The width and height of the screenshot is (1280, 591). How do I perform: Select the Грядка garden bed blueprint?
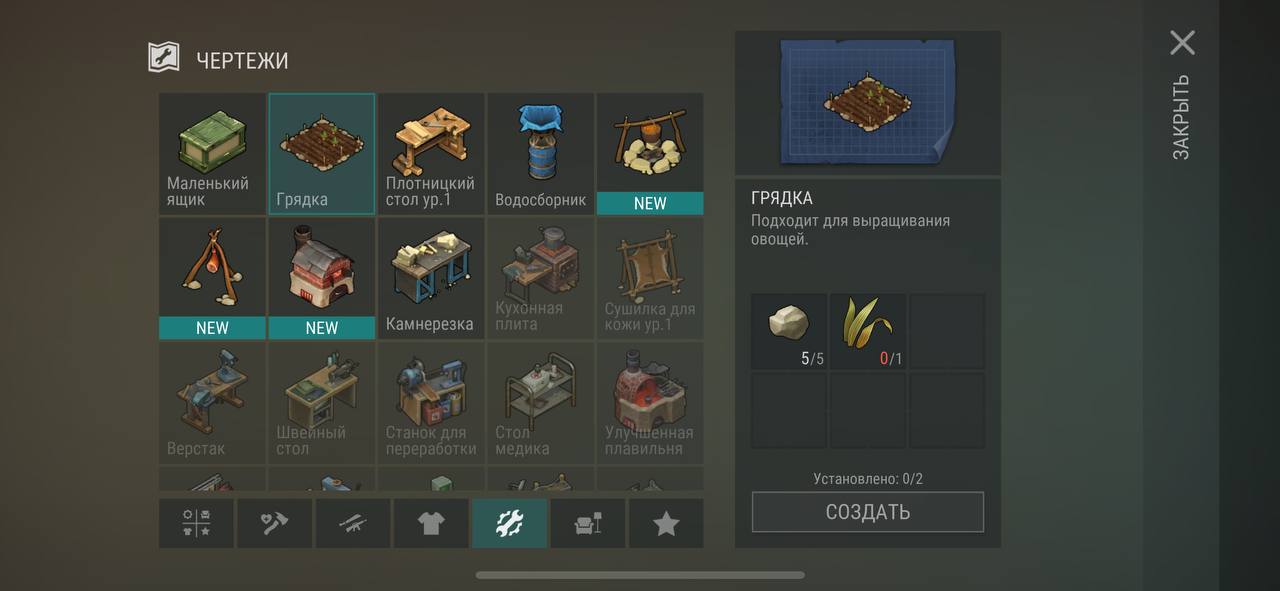[x=321, y=153]
